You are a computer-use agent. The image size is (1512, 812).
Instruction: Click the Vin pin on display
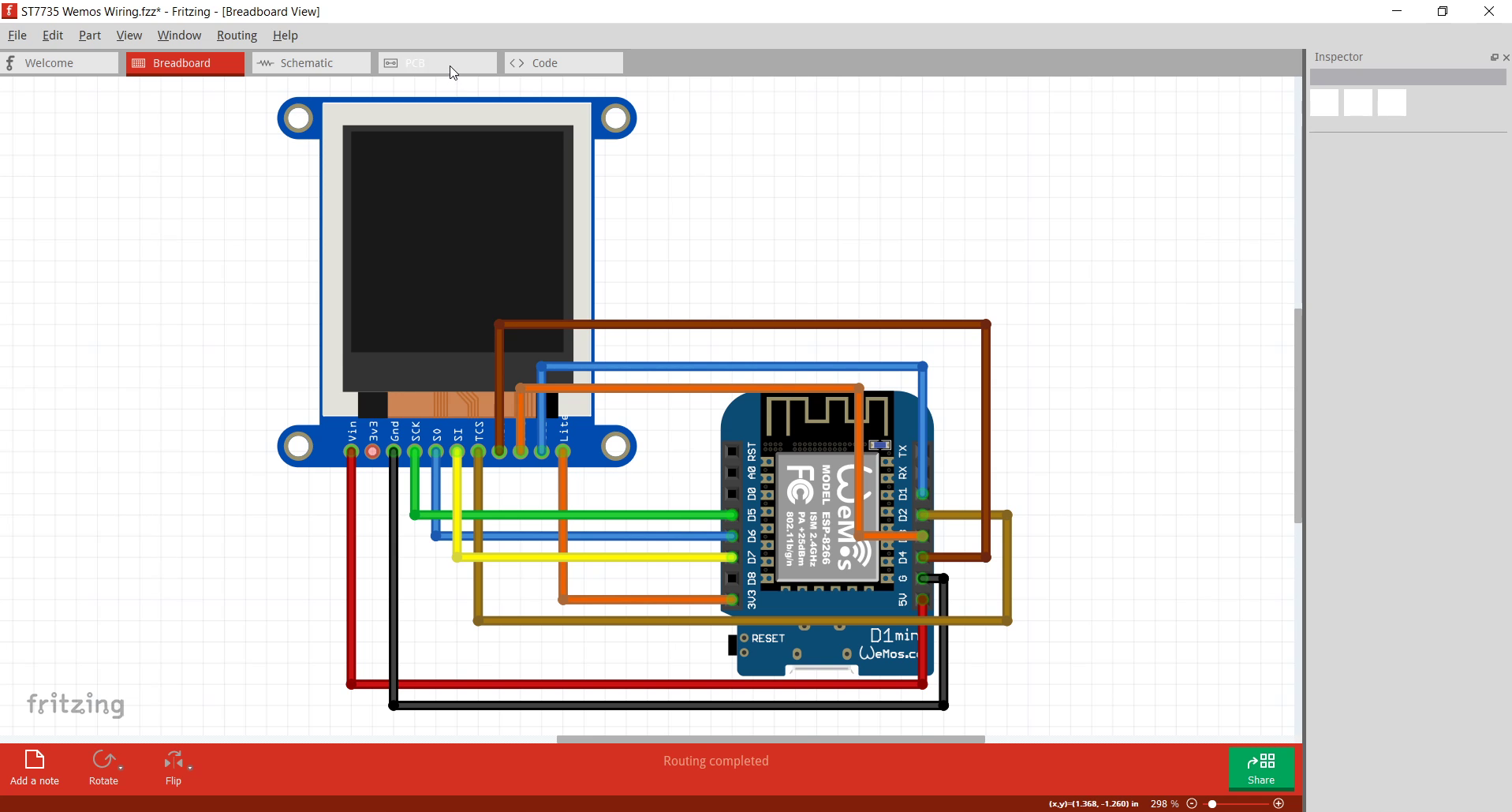[351, 451]
